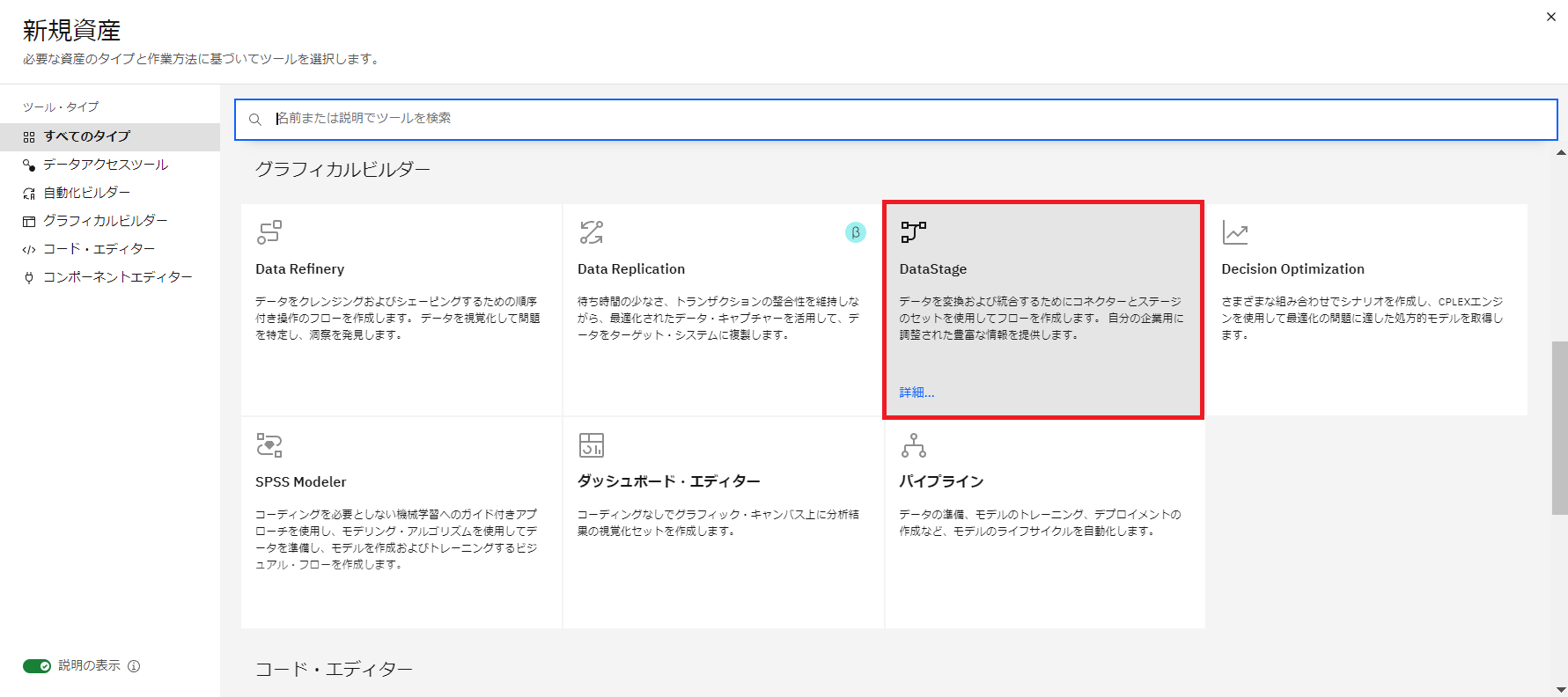Click the Decision Optimization chart icon
Image resolution: width=1568 pixels, height=697 pixels.
click(1235, 232)
